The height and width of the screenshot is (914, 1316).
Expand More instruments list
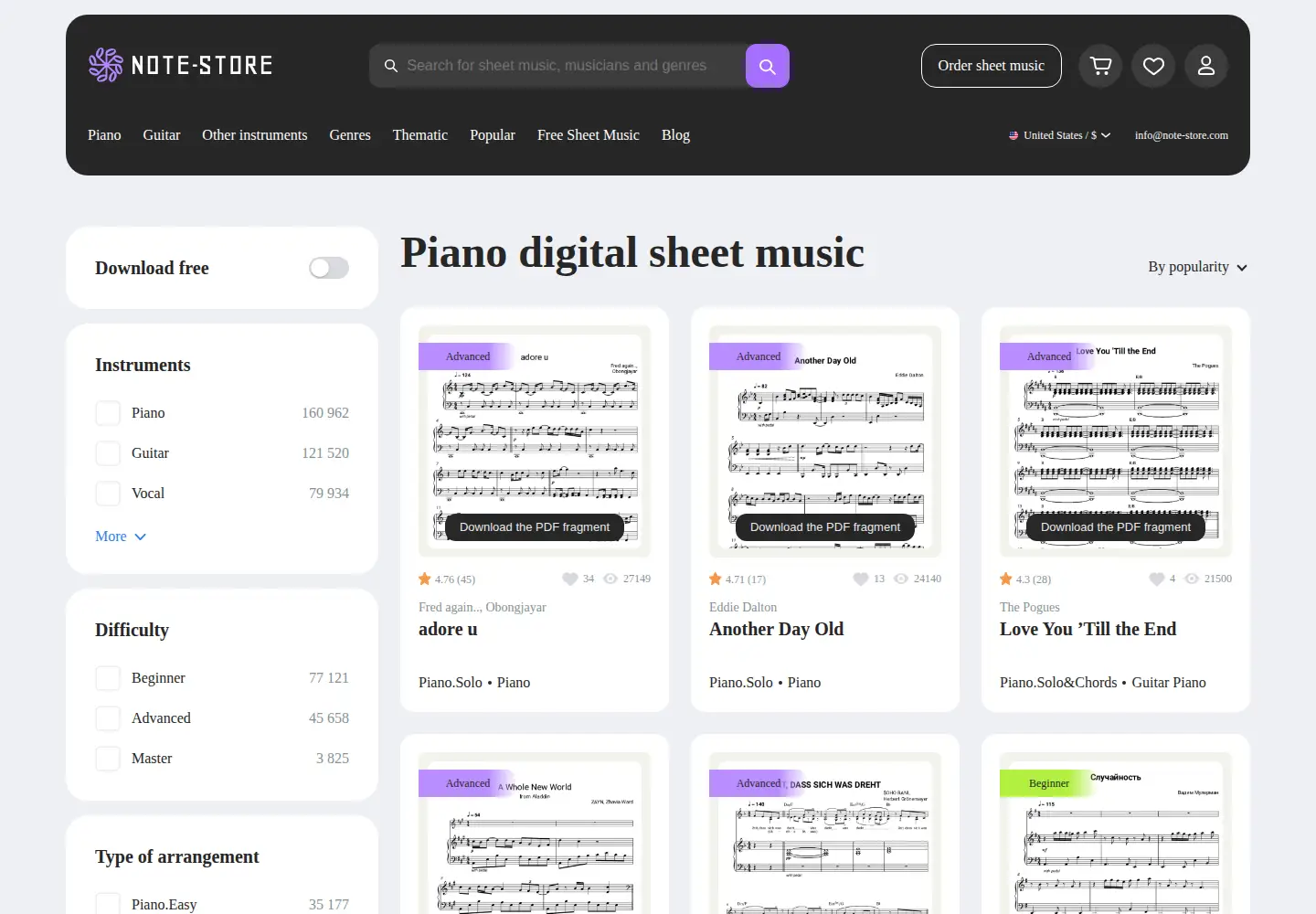click(121, 537)
